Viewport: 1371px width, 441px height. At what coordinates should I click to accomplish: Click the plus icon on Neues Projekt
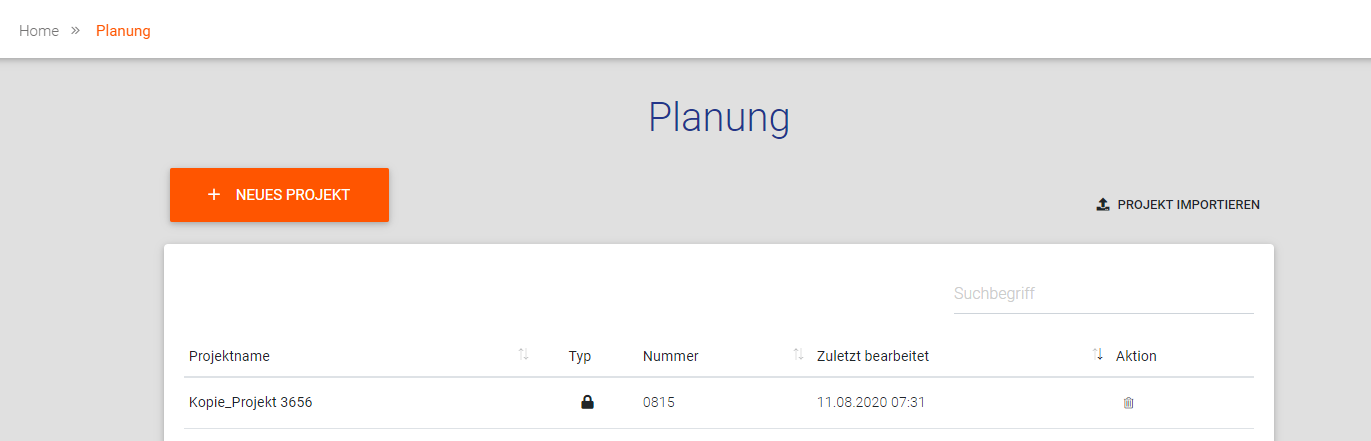point(213,195)
